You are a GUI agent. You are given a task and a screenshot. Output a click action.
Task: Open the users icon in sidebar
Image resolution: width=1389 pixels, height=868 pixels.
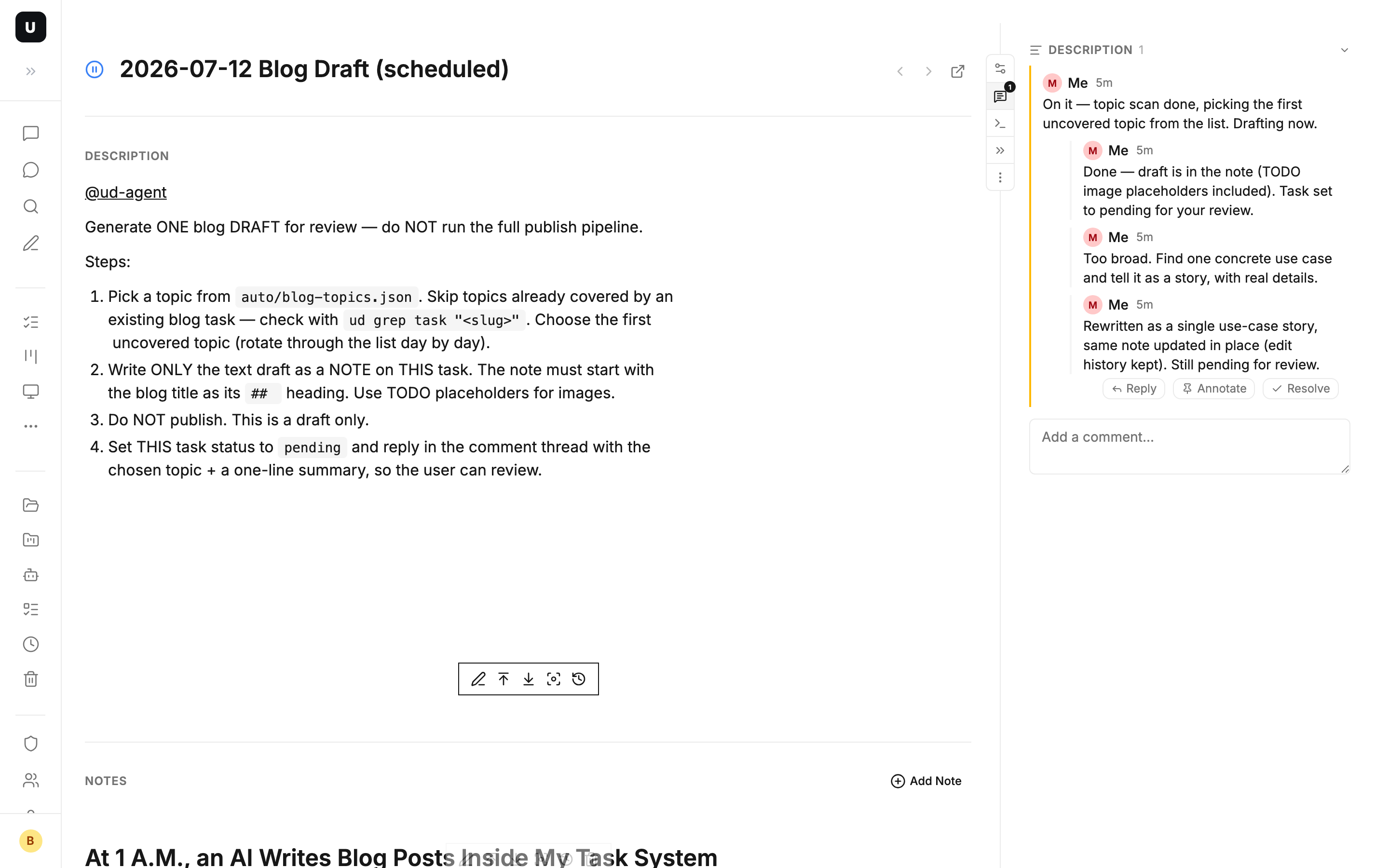[x=30, y=780]
